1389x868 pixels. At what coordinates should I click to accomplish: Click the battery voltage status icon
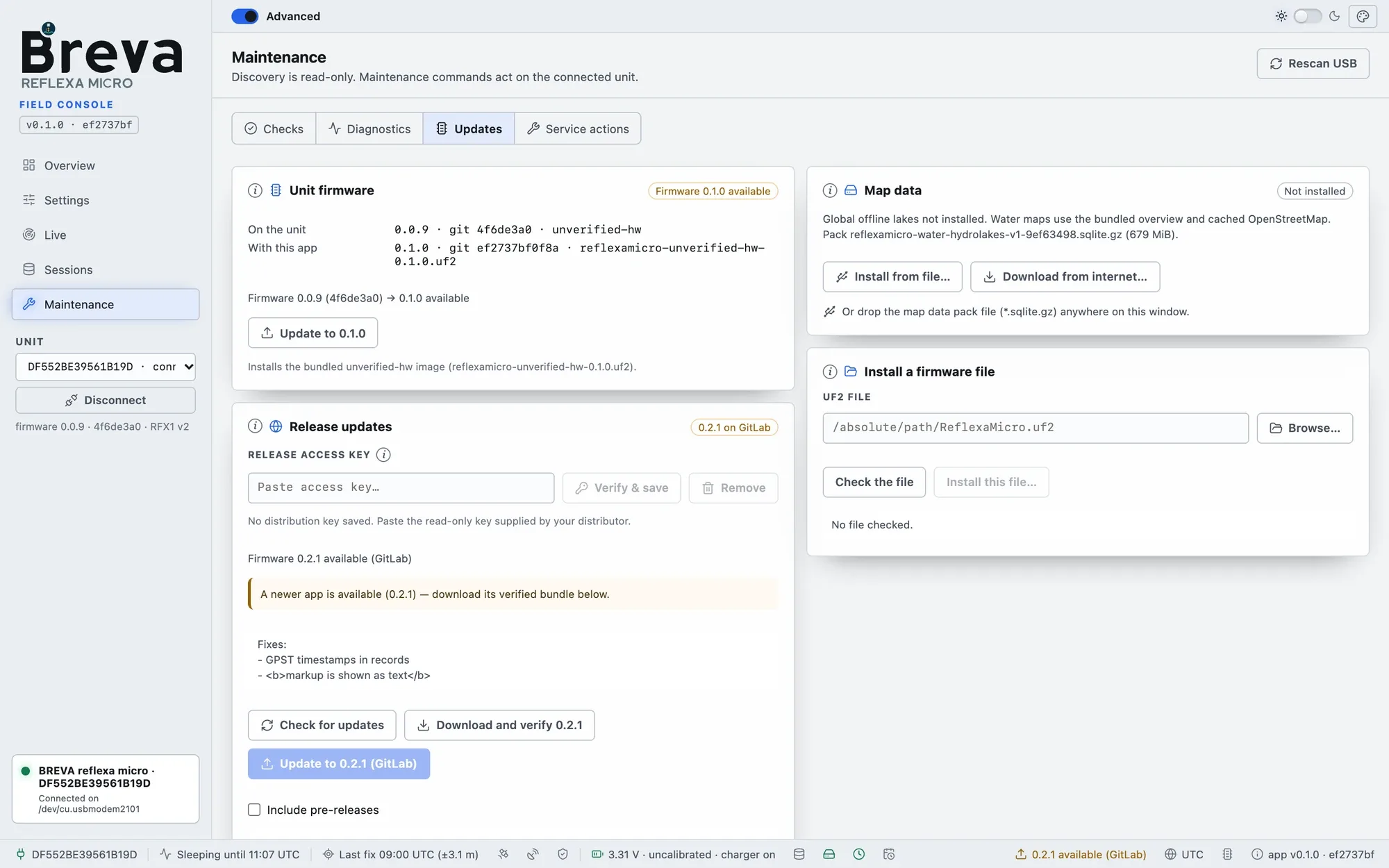point(597,854)
